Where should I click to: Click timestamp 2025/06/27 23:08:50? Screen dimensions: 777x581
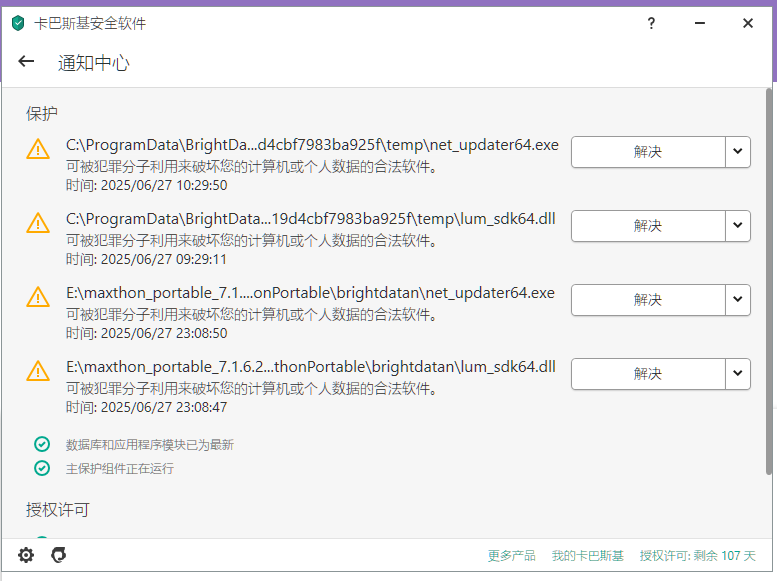(x=164, y=333)
